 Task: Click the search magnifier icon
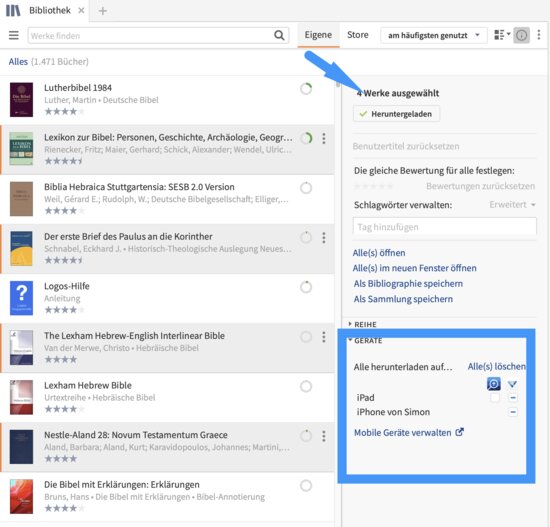(279, 35)
